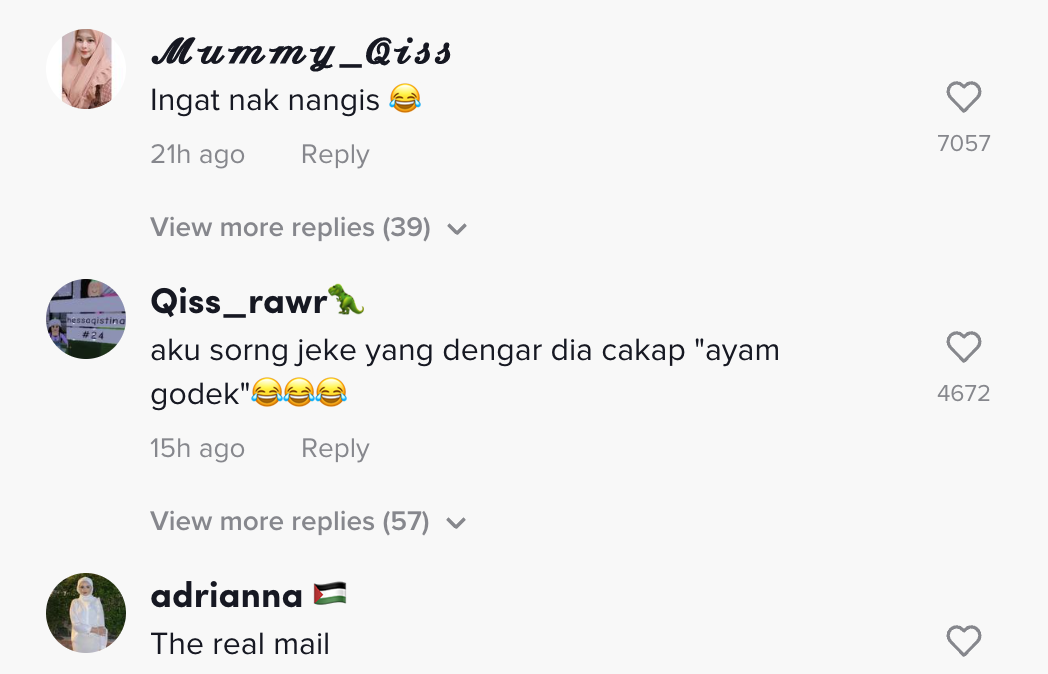Reply to the 'Ingat nak nangis' comment
The image size is (1048, 674).
pos(335,154)
